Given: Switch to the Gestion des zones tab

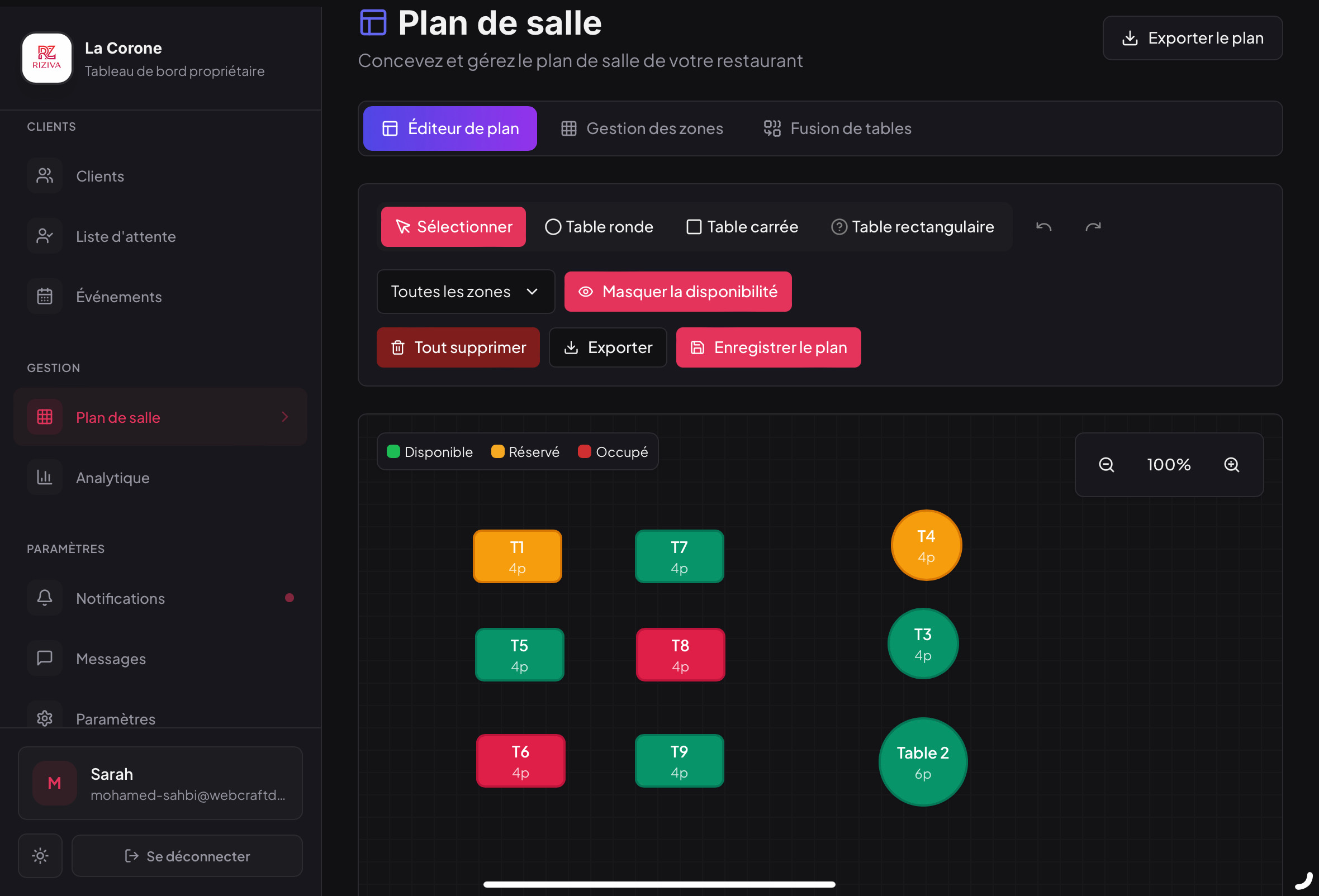Looking at the screenshot, I should pos(642,128).
